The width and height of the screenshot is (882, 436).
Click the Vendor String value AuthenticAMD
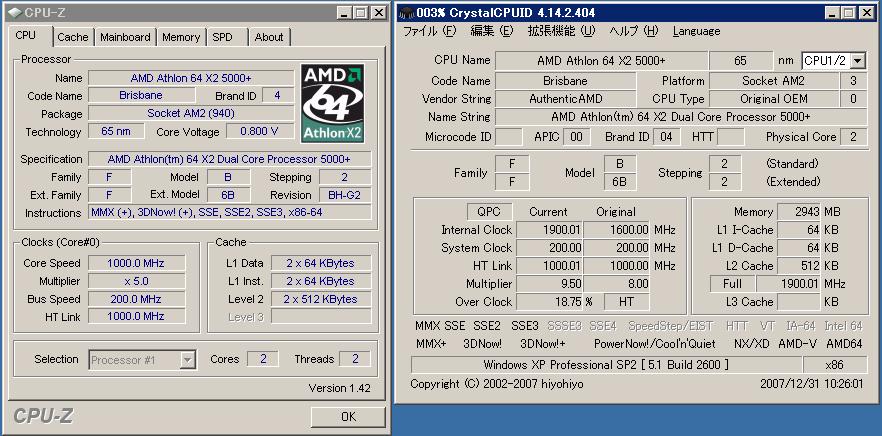tap(565, 98)
